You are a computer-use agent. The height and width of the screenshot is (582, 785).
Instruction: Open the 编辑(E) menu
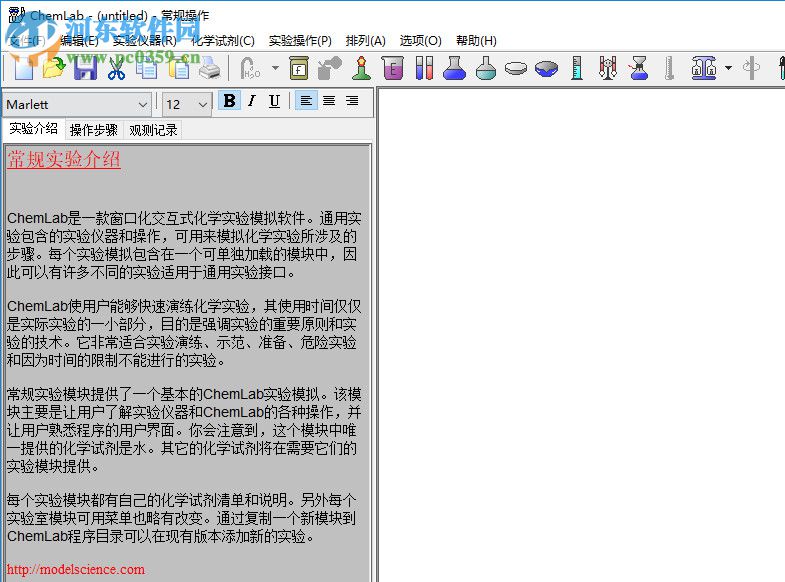click(79, 41)
